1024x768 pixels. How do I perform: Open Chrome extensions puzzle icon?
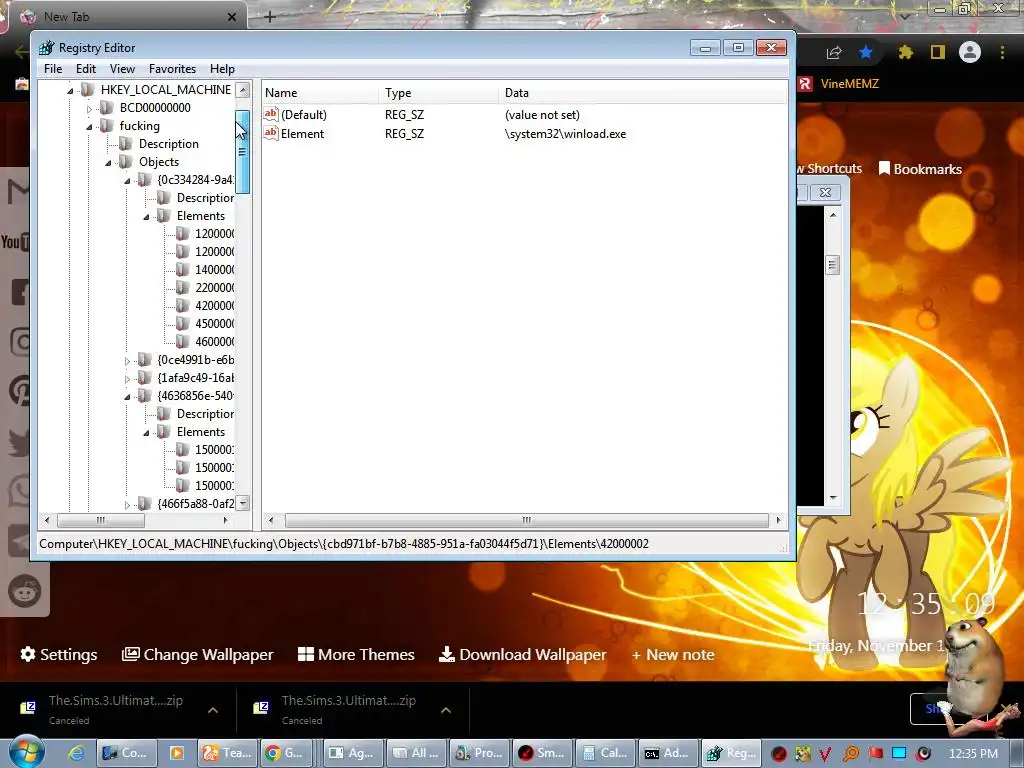[x=905, y=52]
